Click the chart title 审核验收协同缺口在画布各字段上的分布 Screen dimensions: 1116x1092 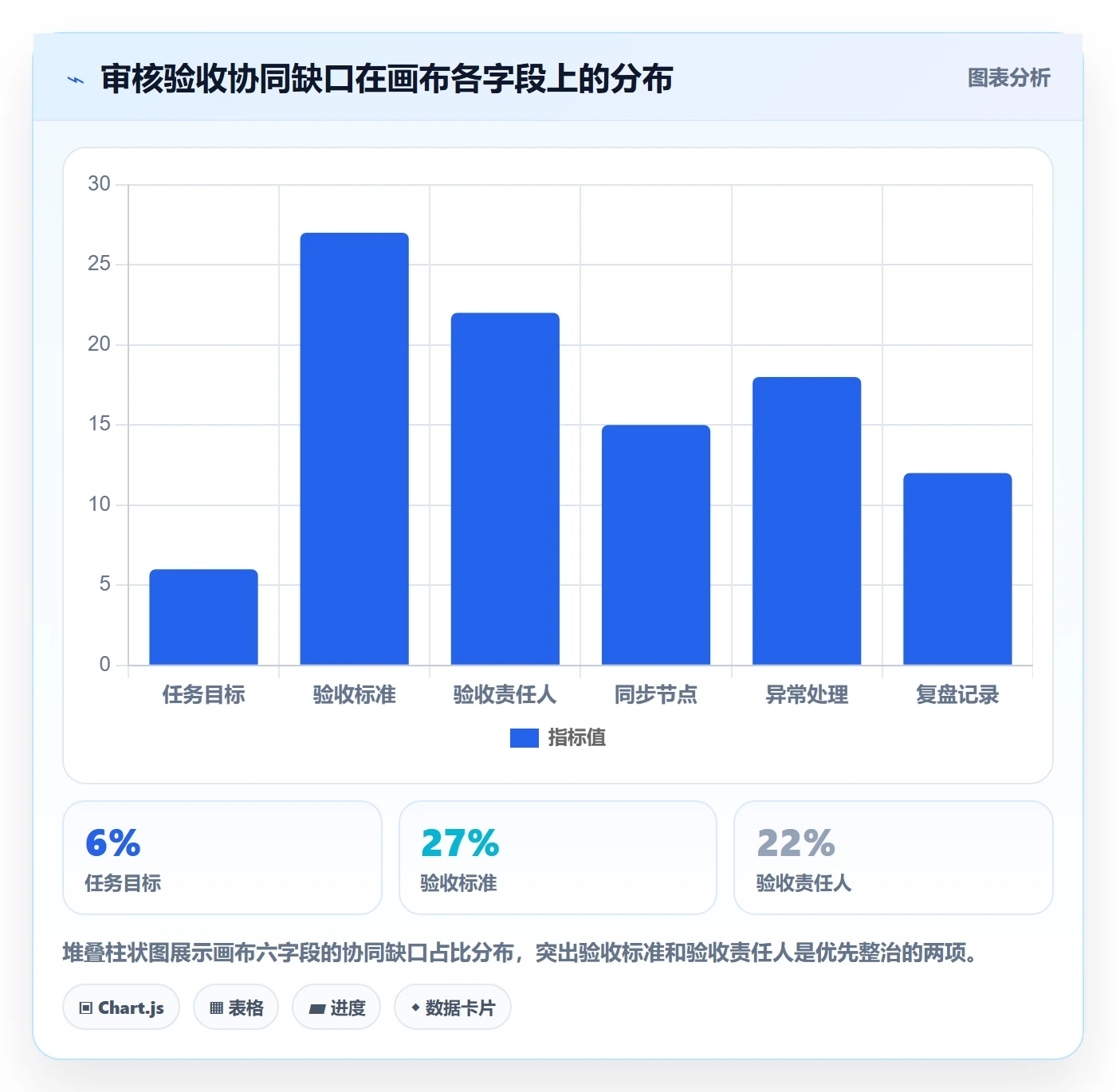pos(387,79)
